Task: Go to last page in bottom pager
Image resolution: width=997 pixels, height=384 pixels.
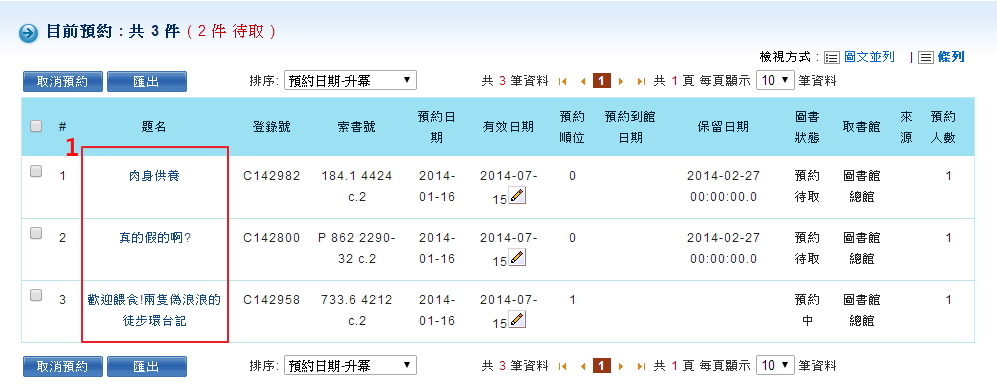Action: 642,366
